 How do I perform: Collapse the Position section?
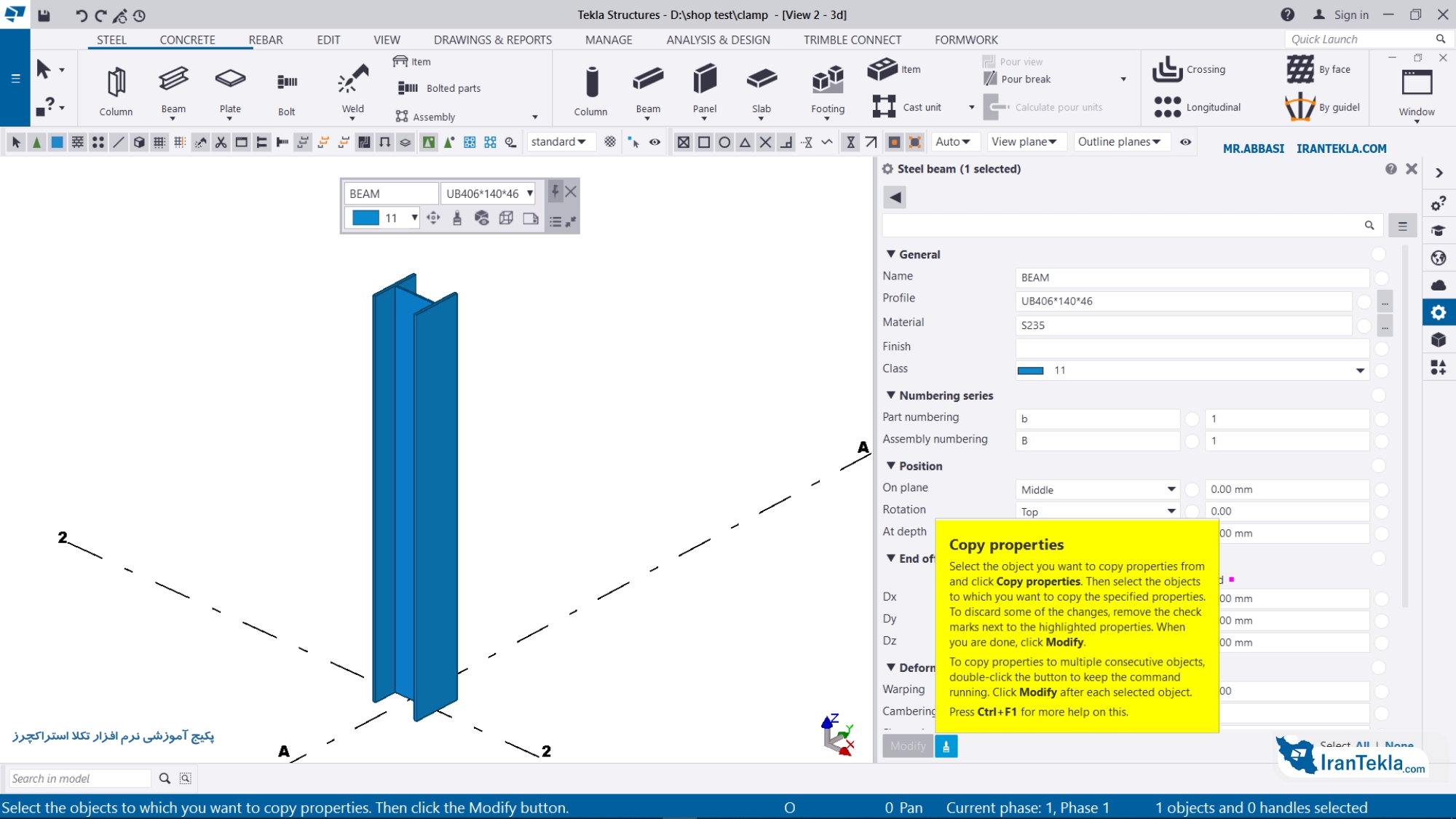[x=891, y=466]
